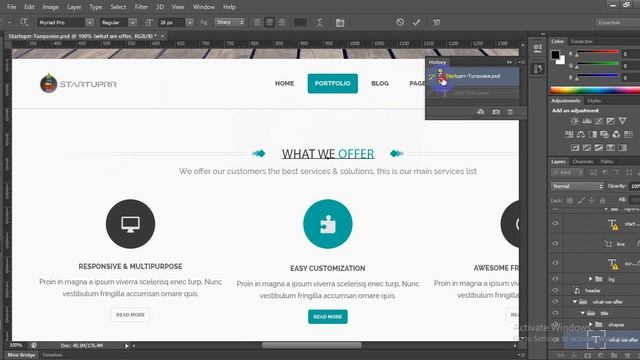
Task: Click the font size input field
Action: [x=172, y=22]
